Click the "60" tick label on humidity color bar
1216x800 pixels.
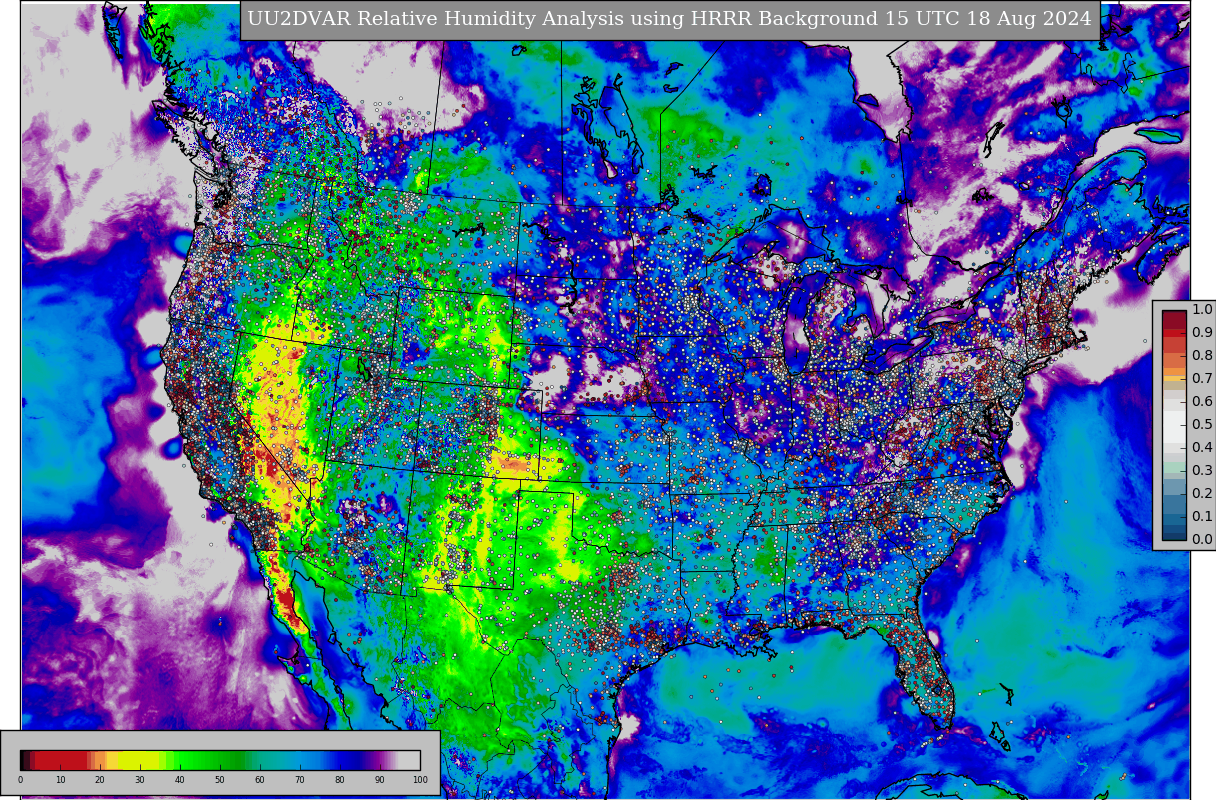point(260,780)
